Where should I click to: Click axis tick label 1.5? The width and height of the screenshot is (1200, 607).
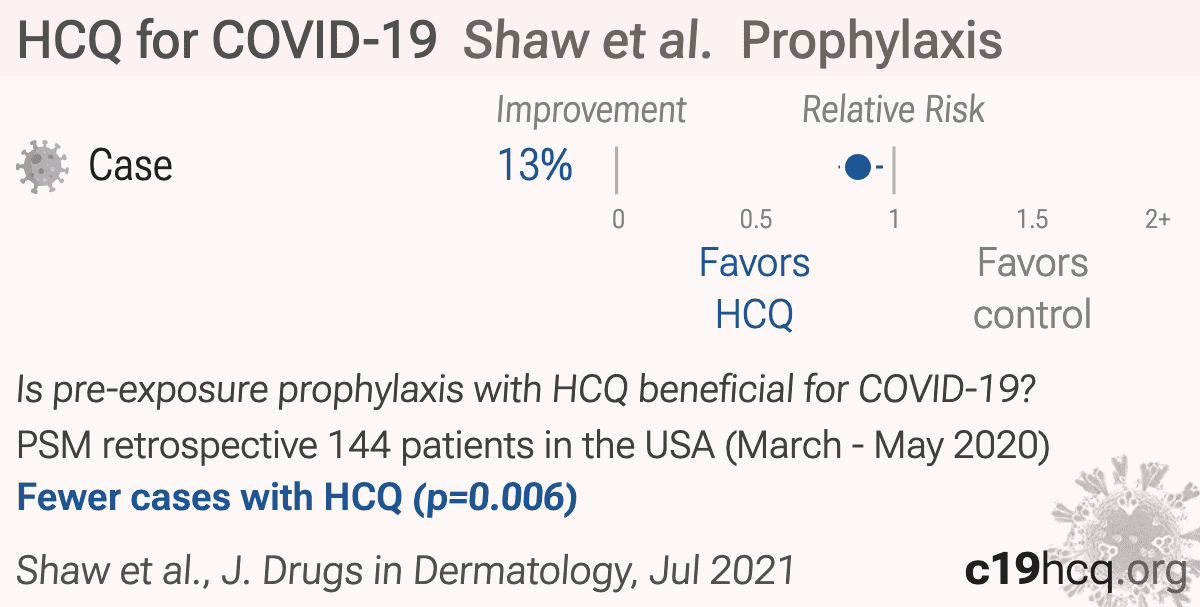(1032, 220)
